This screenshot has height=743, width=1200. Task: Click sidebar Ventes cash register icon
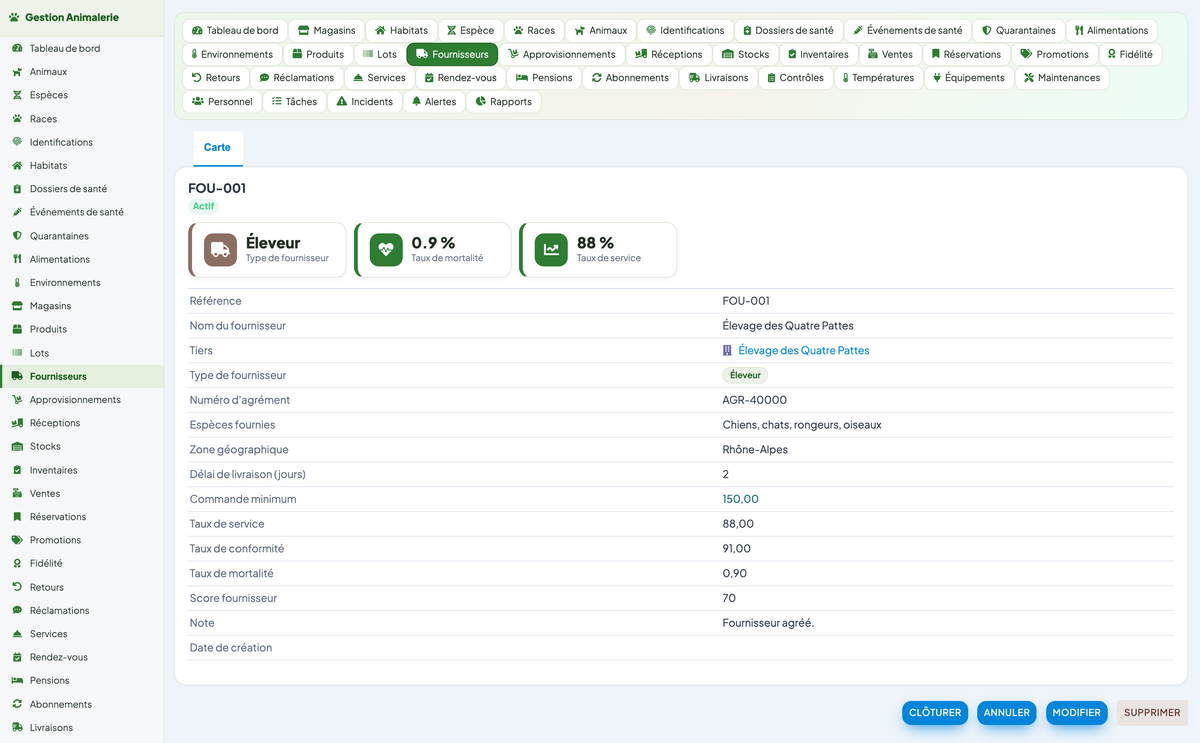pos(17,493)
